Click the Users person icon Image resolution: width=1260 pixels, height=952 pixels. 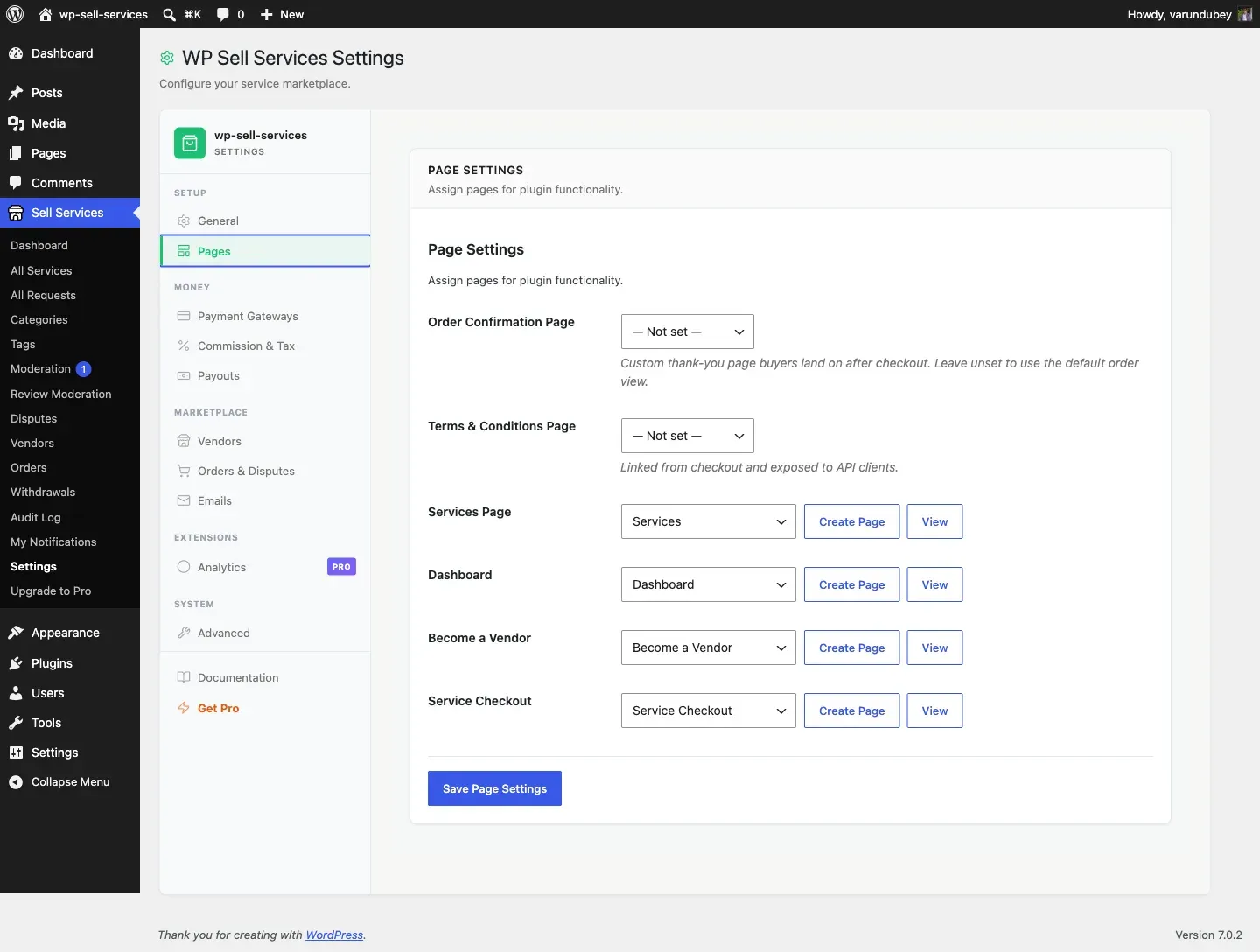[x=16, y=693]
